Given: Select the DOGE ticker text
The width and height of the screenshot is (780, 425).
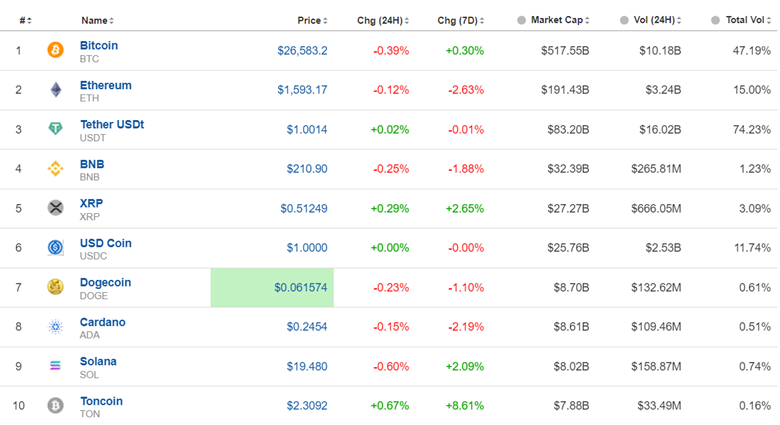Looking at the screenshot, I should click(94, 296).
